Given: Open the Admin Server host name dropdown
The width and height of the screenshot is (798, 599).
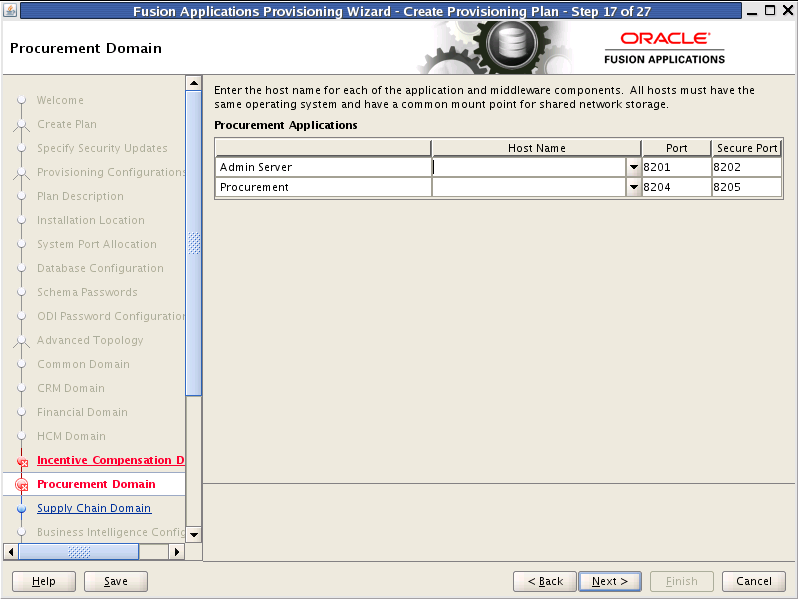Looking at the screenshot, I should coord(634,167).
